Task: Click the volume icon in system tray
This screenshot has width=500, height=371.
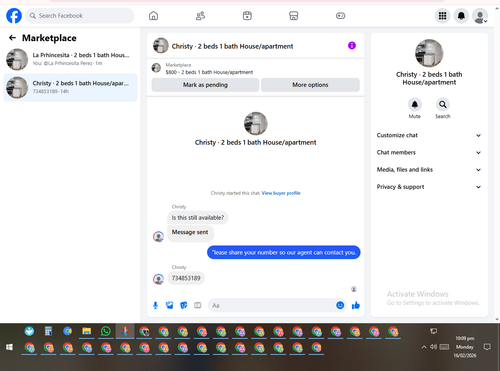Action: (433, 347)
